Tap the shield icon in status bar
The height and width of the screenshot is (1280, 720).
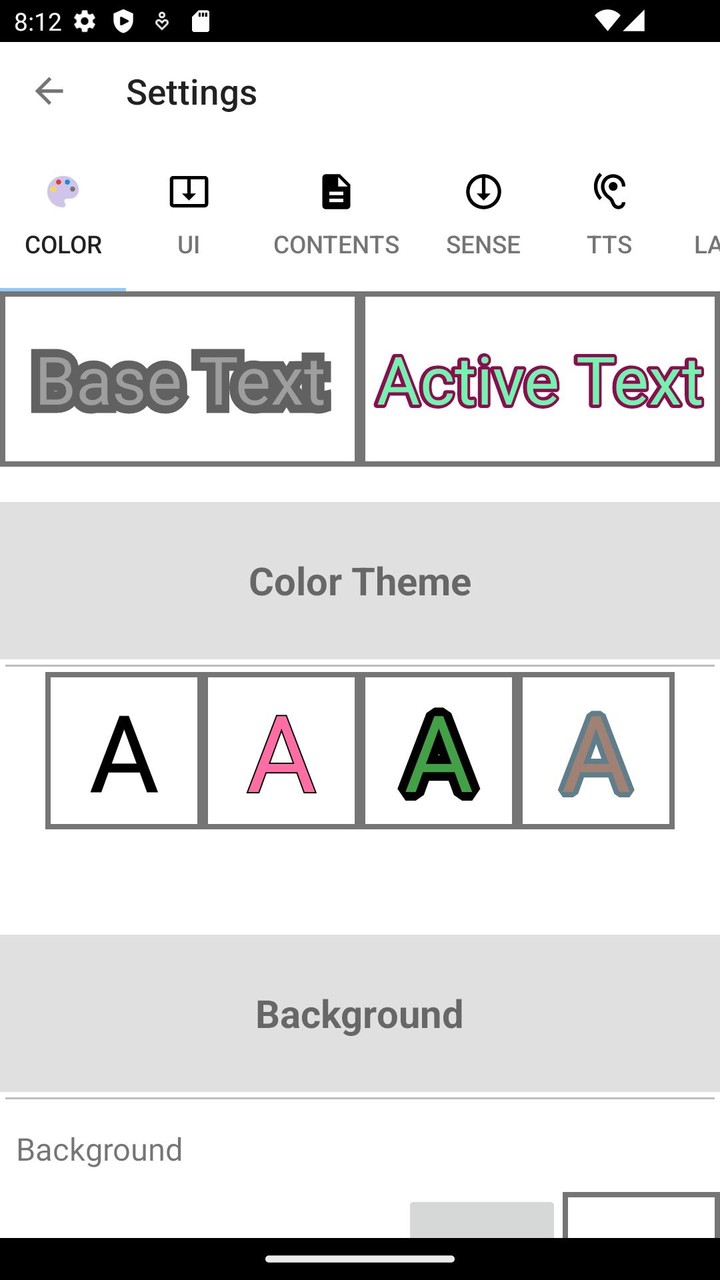coord(123,21)
